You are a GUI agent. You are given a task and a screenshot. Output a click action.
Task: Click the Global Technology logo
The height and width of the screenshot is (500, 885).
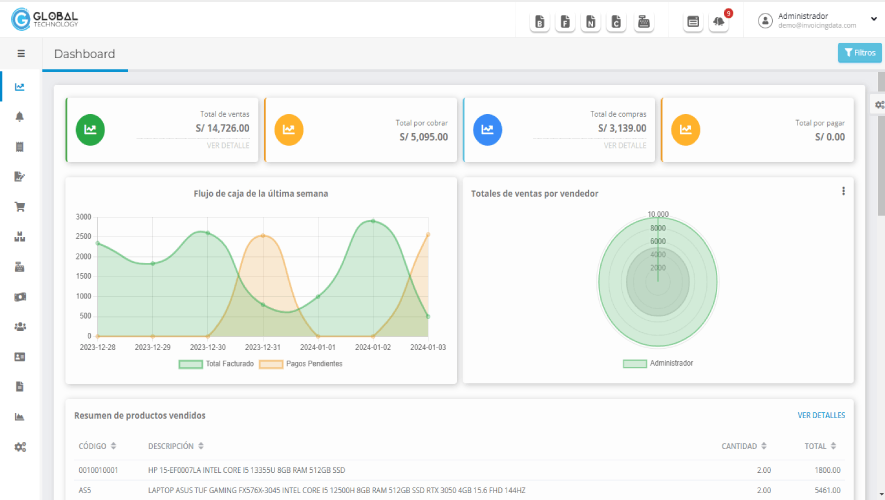pyautogui.click(x=45, y=19)
